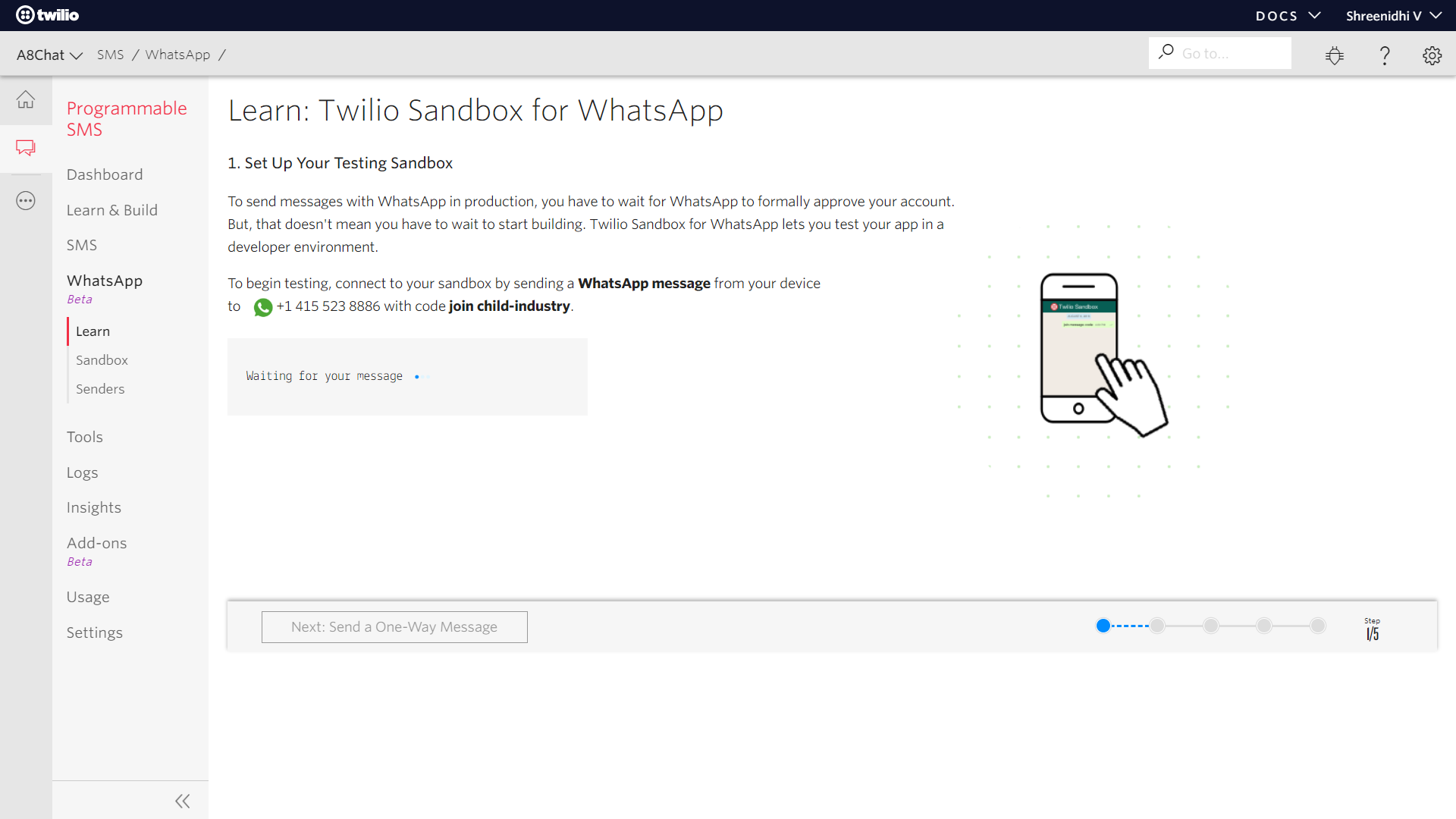
Task: Open the Home icon in sidebar
Action: coord(26,100)
